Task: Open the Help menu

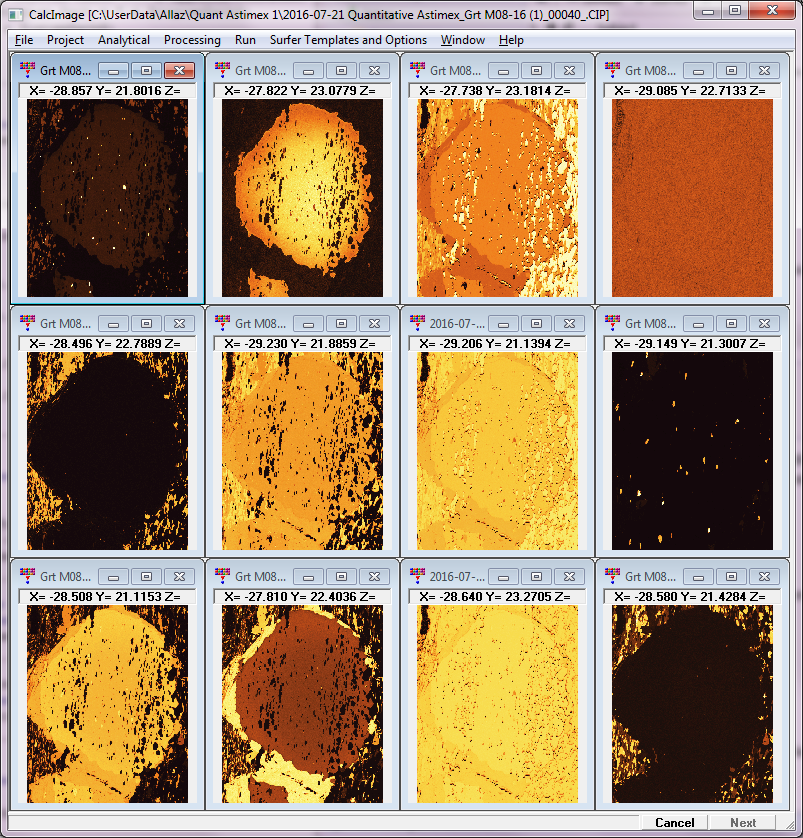Action: 511,40
